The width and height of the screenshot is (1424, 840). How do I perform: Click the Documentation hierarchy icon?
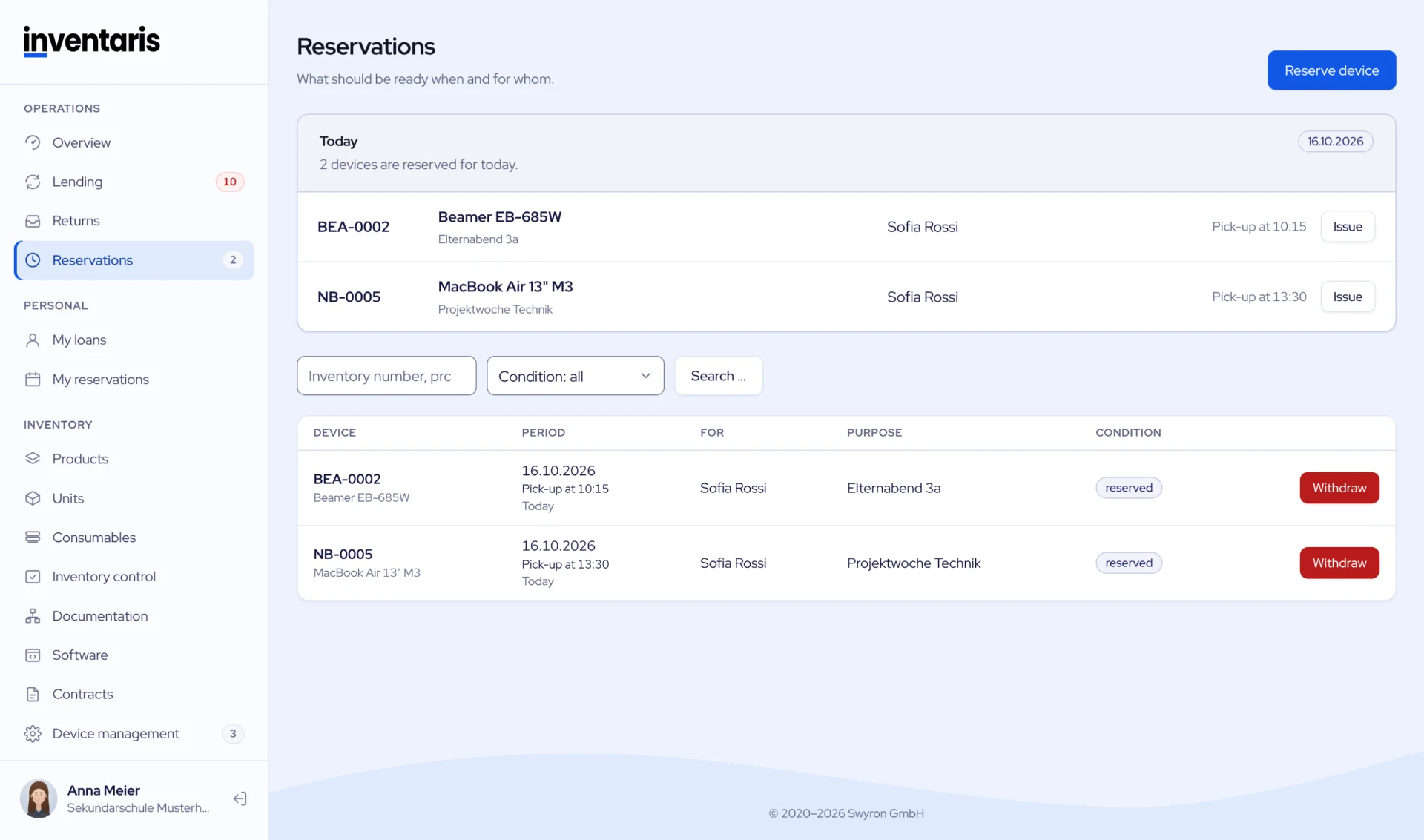[x=33, y=616]
